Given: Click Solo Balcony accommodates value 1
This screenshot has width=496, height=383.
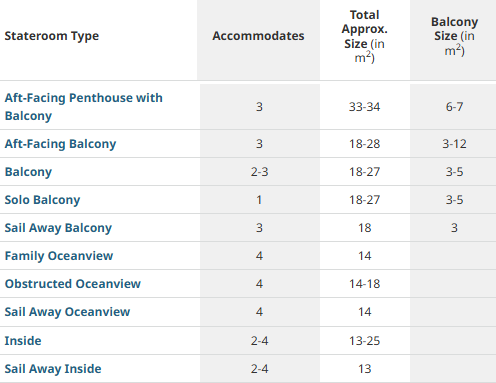Looking at the screenshot, I should point(259,200).
